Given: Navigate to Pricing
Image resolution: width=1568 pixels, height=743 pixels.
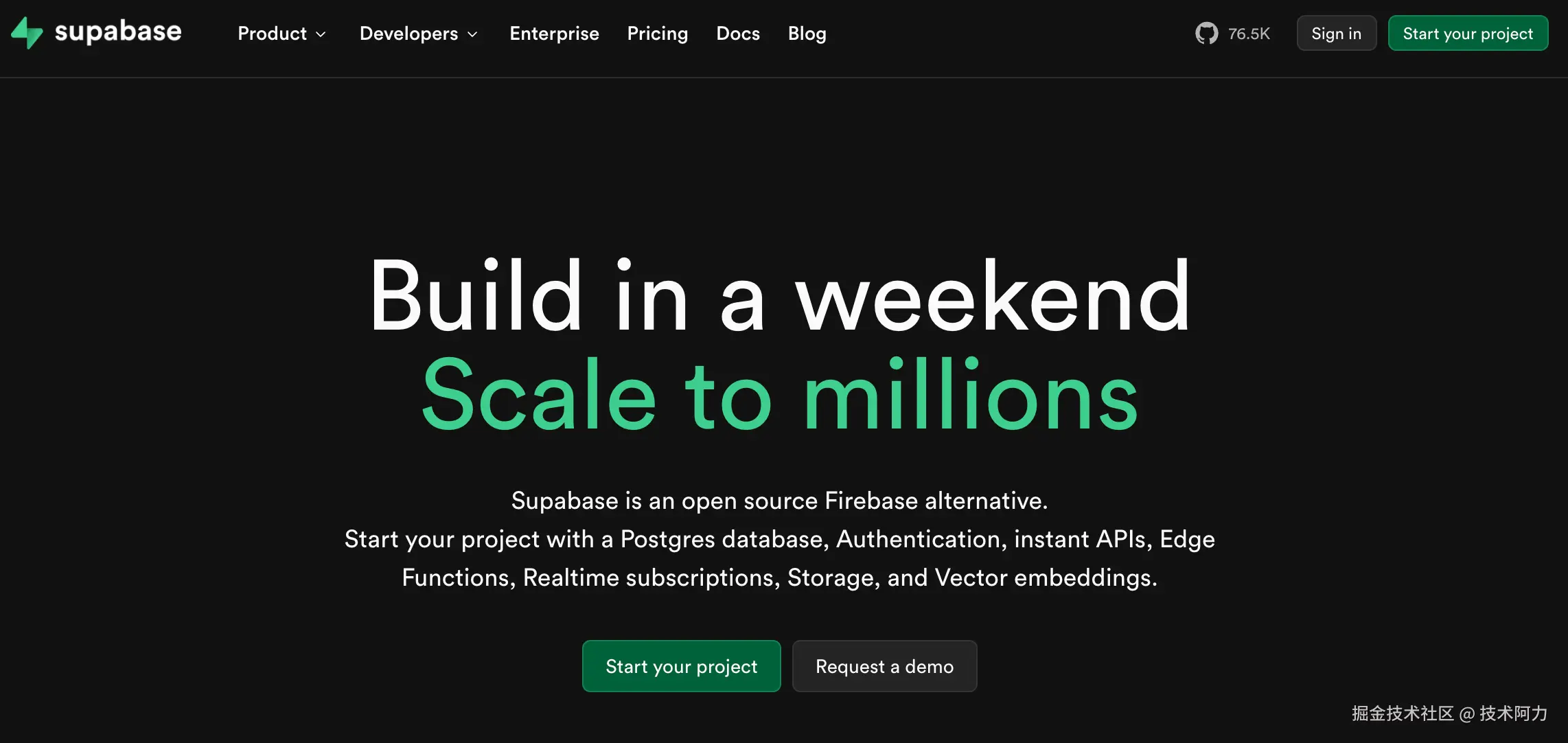Looking at the screenshot, I should [657, 34].
